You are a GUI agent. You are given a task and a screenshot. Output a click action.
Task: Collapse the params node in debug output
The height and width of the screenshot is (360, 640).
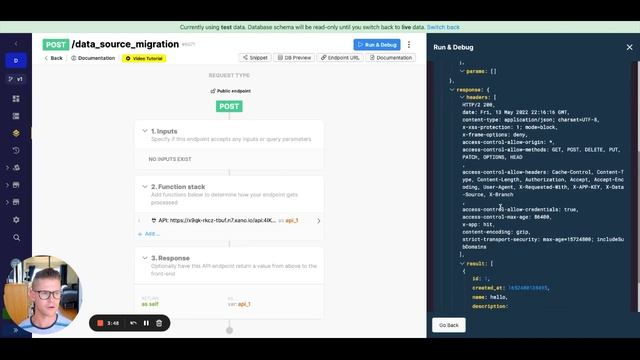click(462, 71)
